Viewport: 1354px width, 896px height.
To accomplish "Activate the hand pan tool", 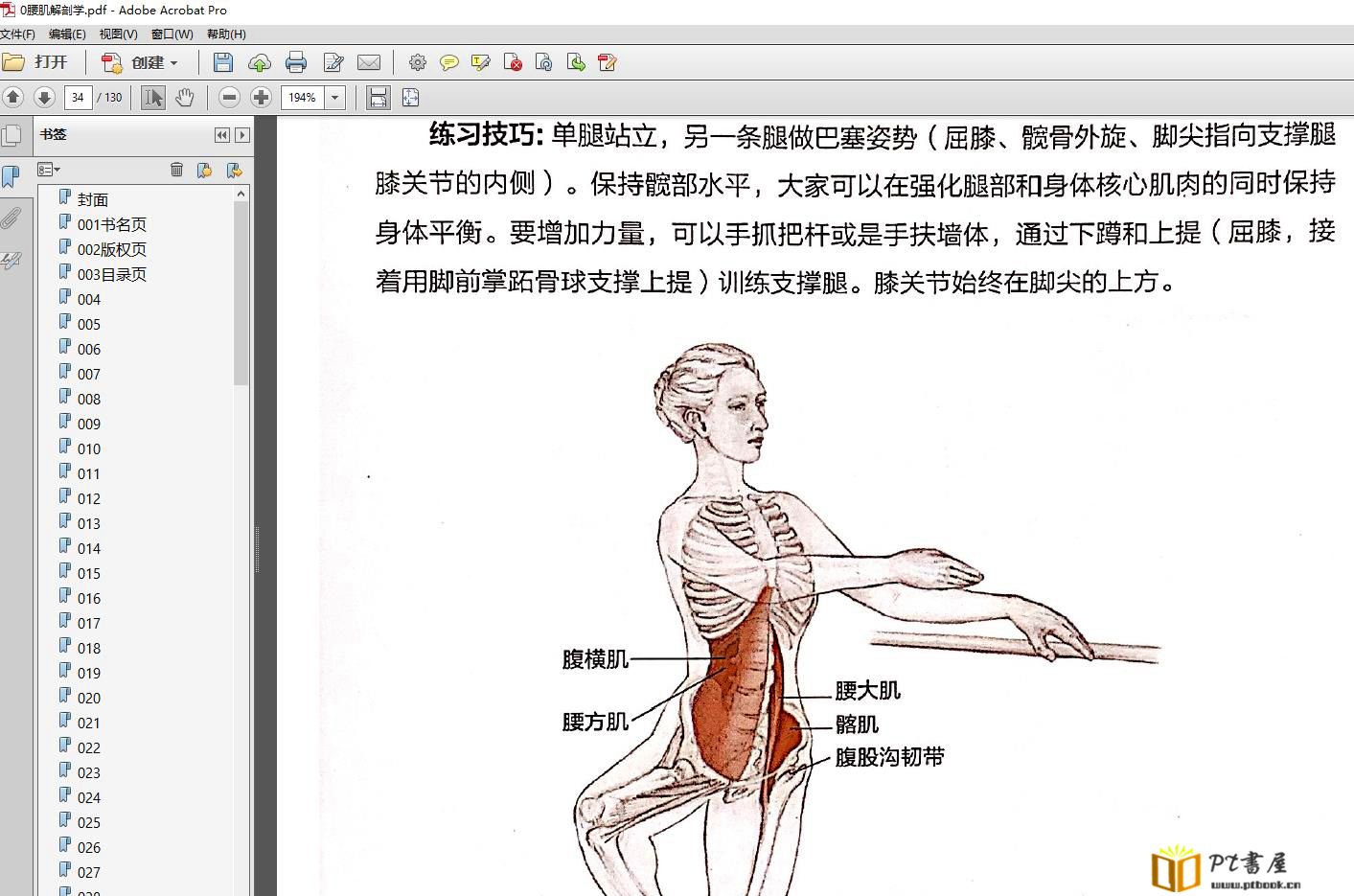I will (185, 97).
